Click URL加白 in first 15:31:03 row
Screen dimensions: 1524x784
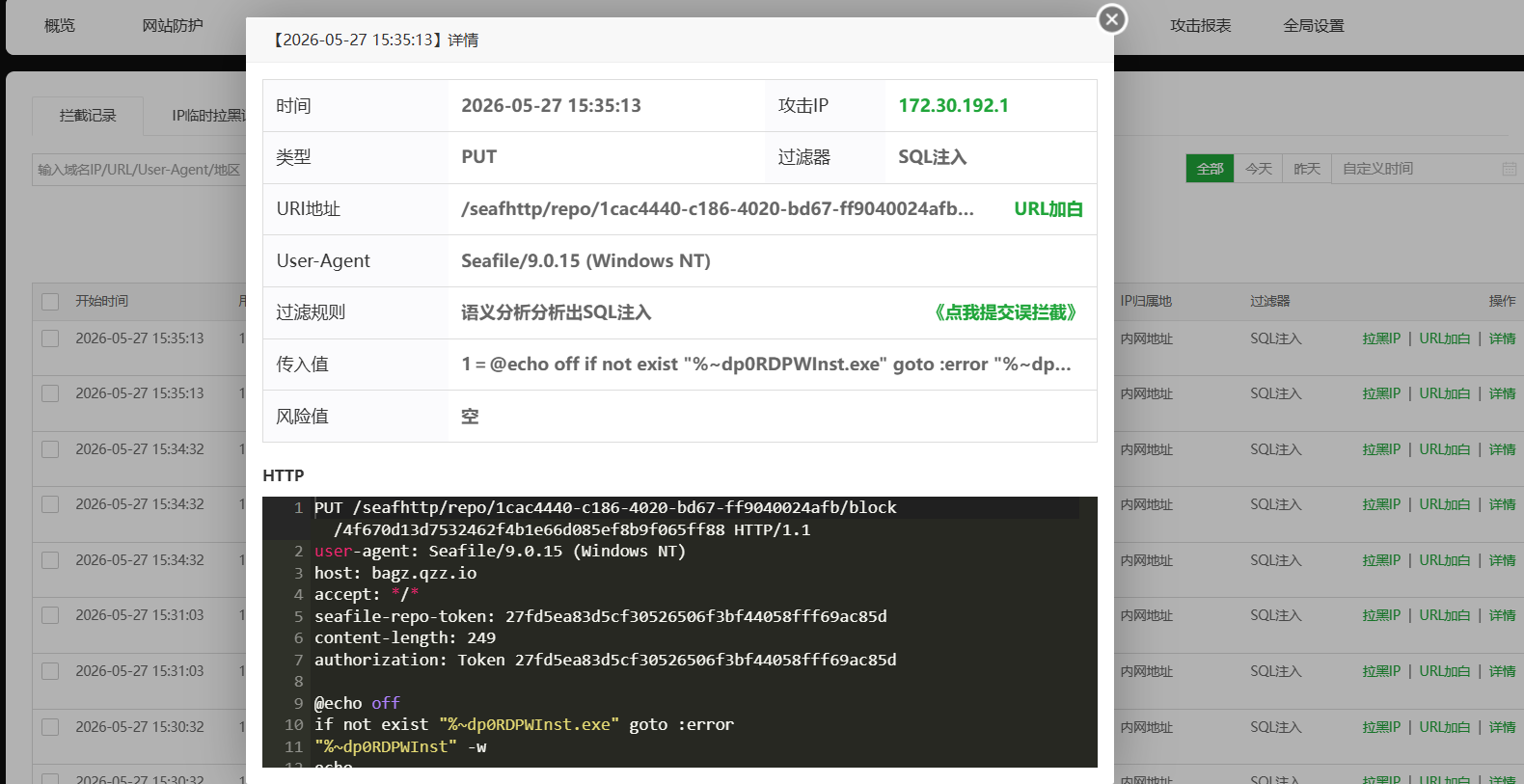click(1445, 615)
